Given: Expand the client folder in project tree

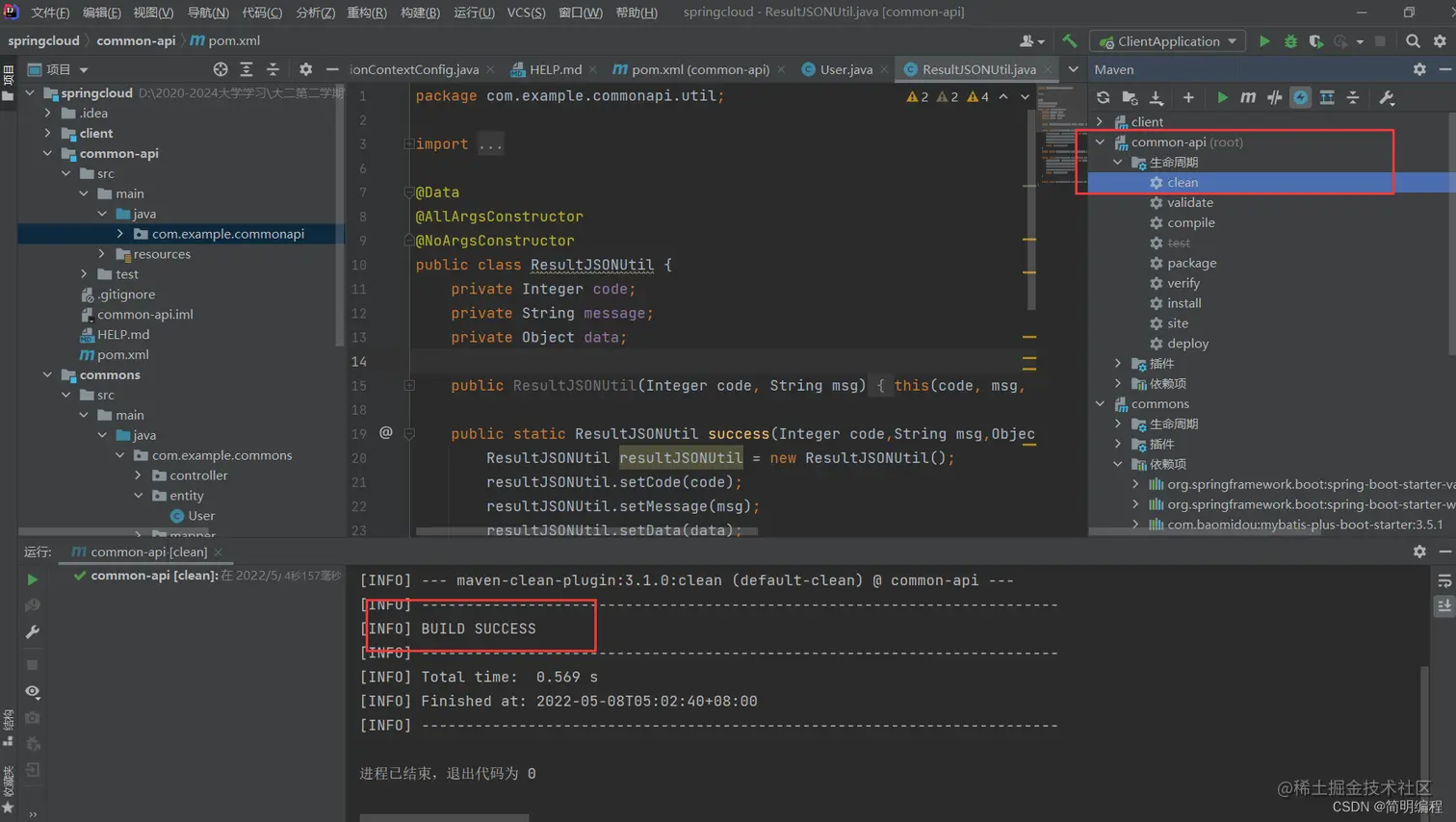Looking at the screenshot, I should (x=48, y=133).
